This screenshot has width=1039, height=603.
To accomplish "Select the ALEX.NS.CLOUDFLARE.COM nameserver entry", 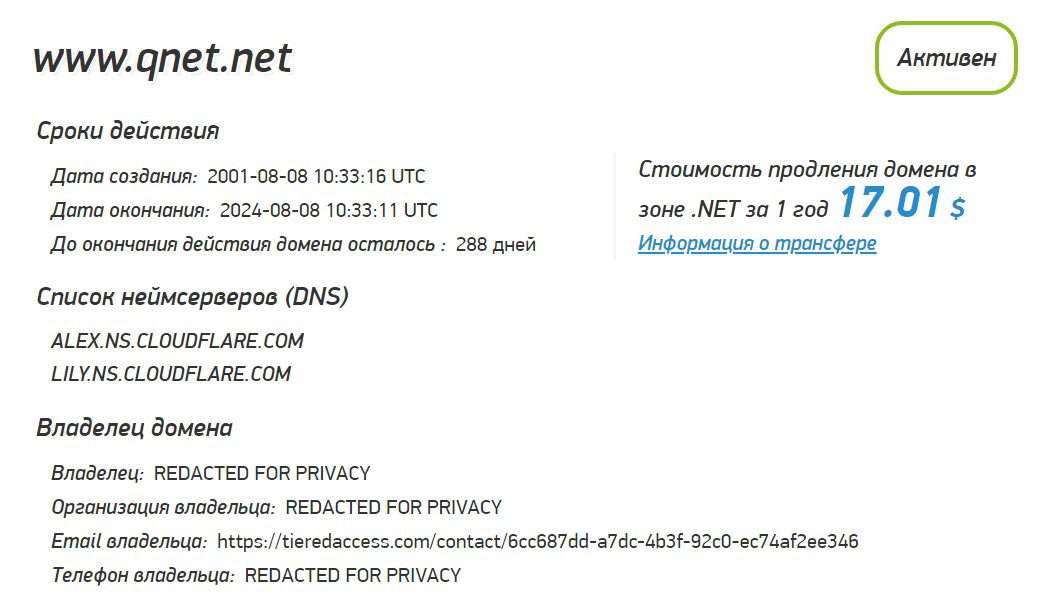I will click(x=177, y=341).
